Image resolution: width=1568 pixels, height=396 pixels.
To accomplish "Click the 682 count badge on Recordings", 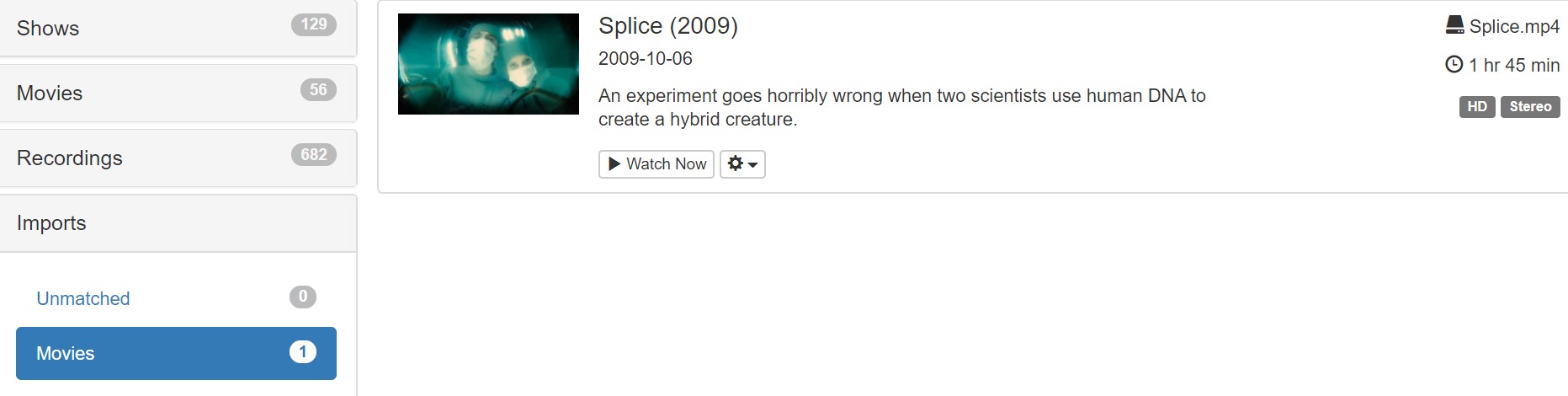I will click(x=313, y=154).
